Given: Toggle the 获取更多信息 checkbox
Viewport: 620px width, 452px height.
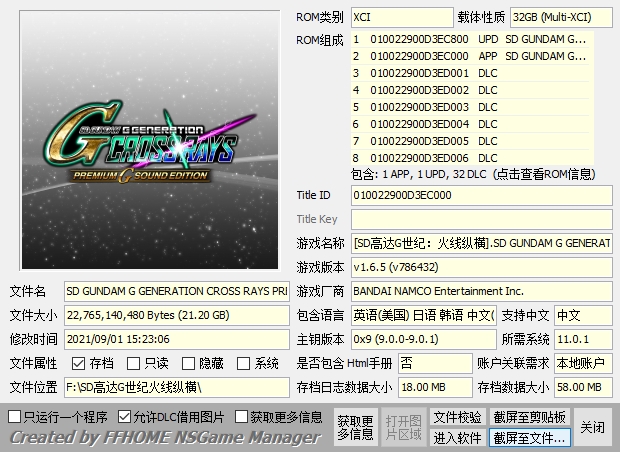Looking at the screenshot, I should [242, 416].
